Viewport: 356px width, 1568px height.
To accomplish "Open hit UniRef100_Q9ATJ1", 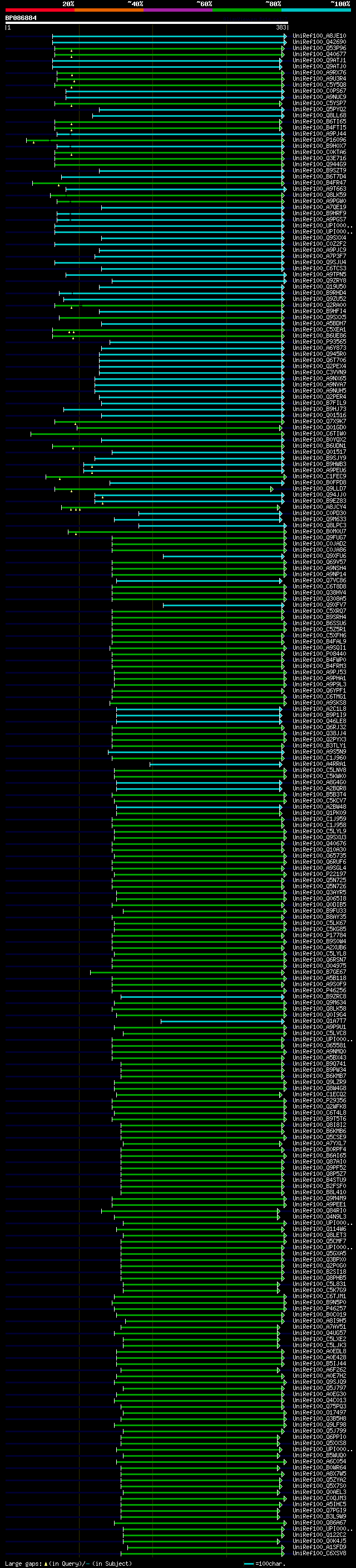I will tap(319, 60).
